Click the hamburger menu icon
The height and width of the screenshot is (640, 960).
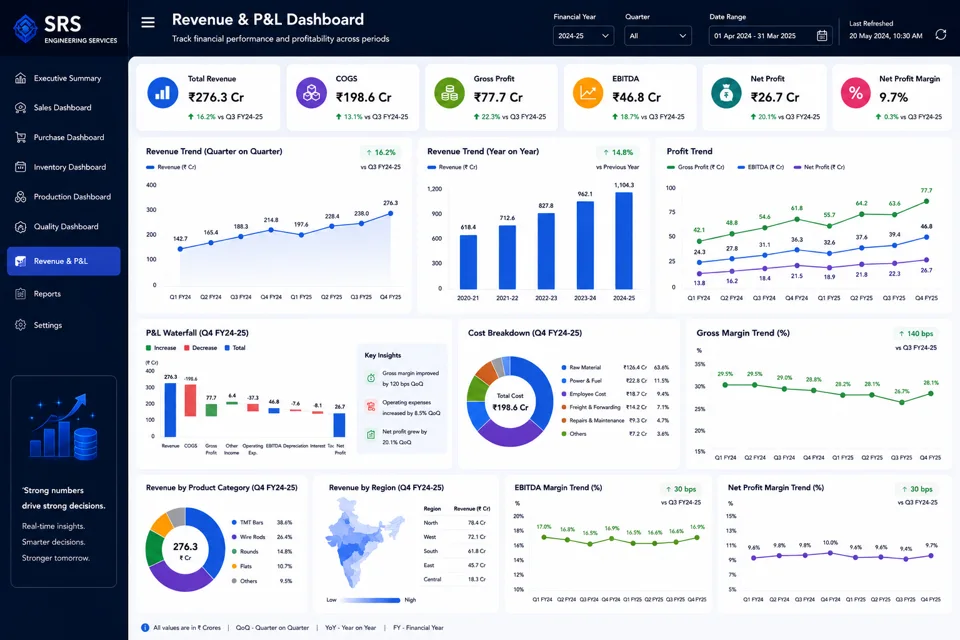148,23
